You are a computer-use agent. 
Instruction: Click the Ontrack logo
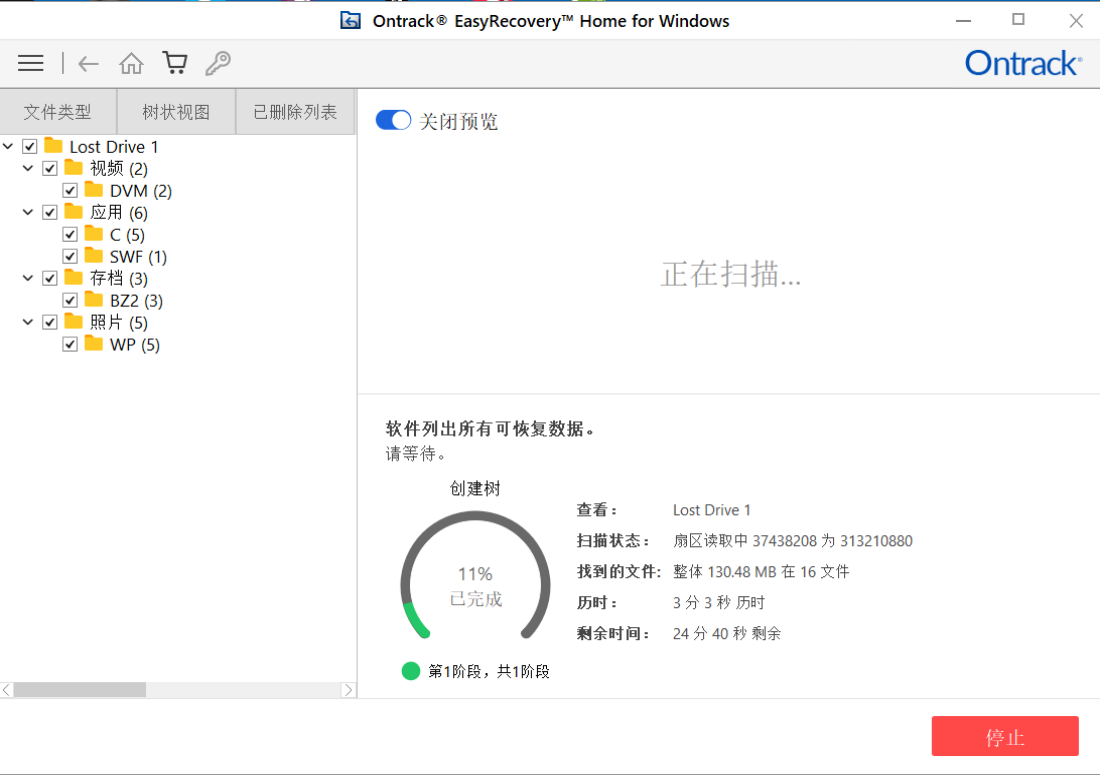[x=1024, y=63]
